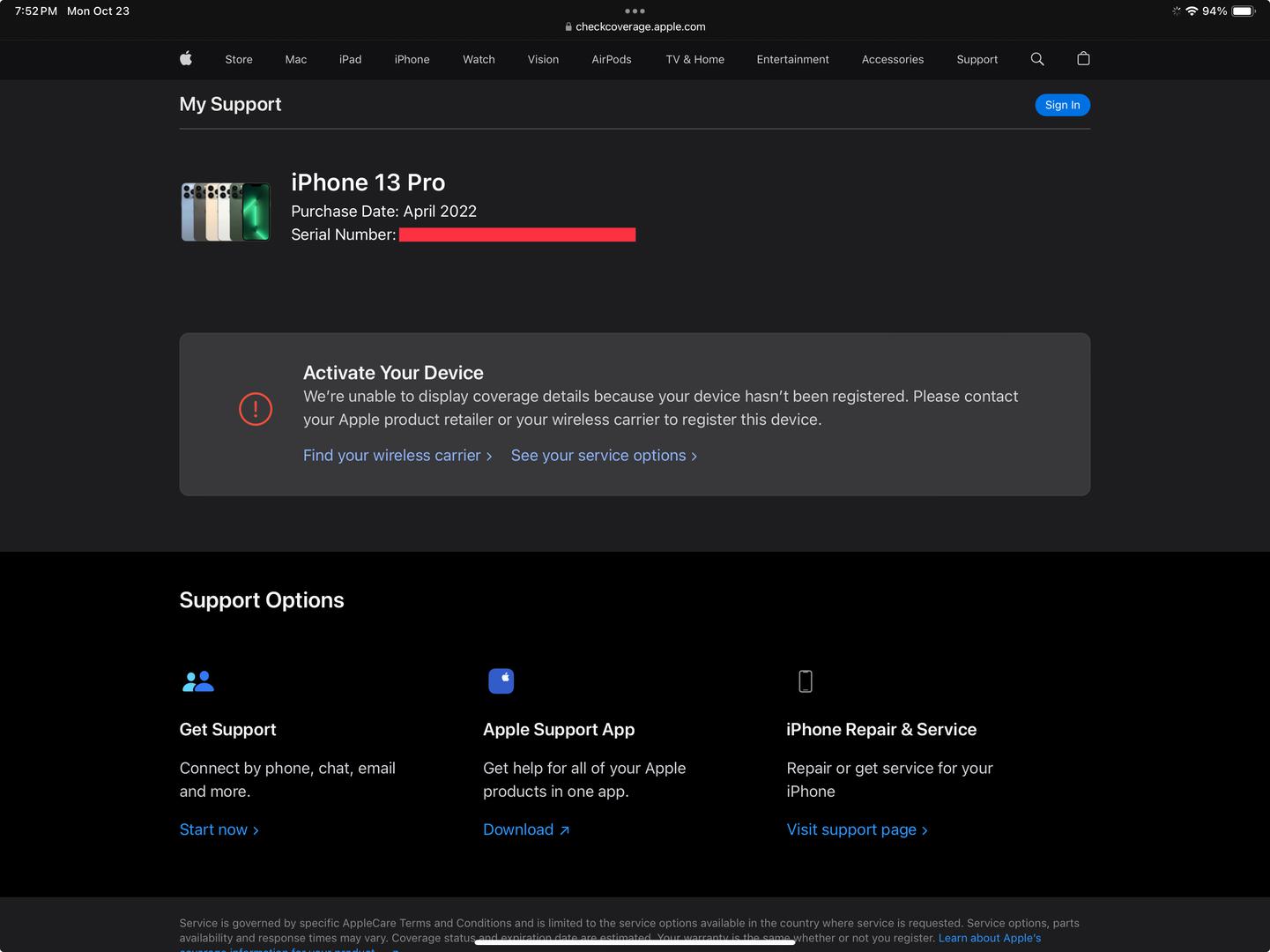Open the Mac menu

click(296, 59)
